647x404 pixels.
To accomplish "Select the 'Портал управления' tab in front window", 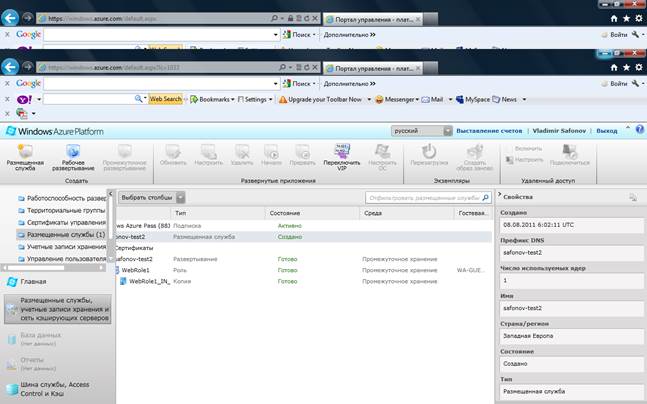I will click(373, 69).
